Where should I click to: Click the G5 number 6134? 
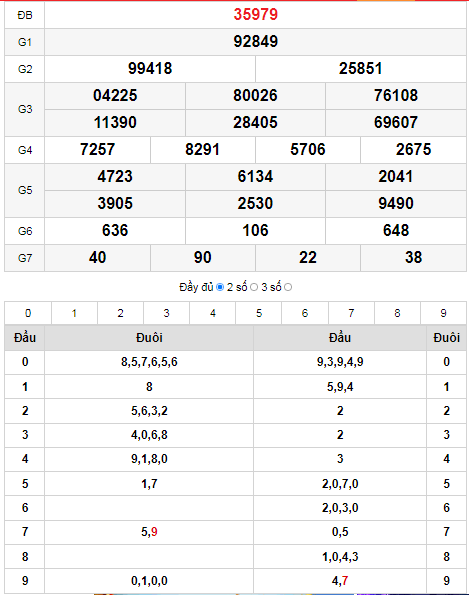[255, 176]
